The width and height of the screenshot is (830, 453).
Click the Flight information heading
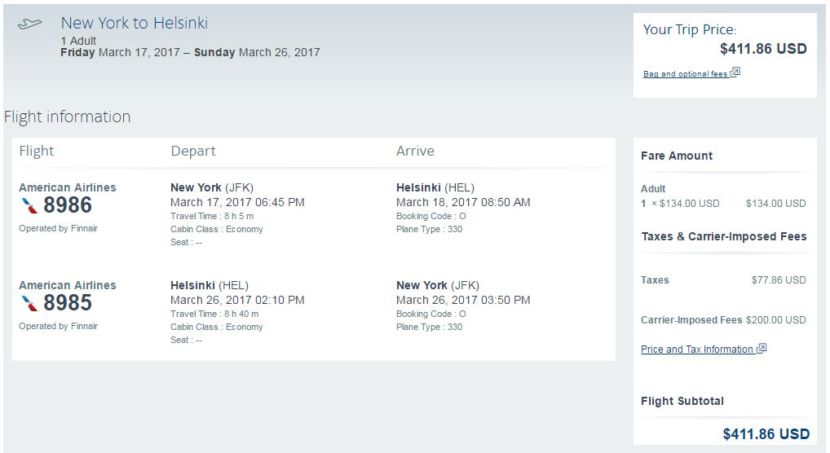pyautogui.click(x=67, y=117)
